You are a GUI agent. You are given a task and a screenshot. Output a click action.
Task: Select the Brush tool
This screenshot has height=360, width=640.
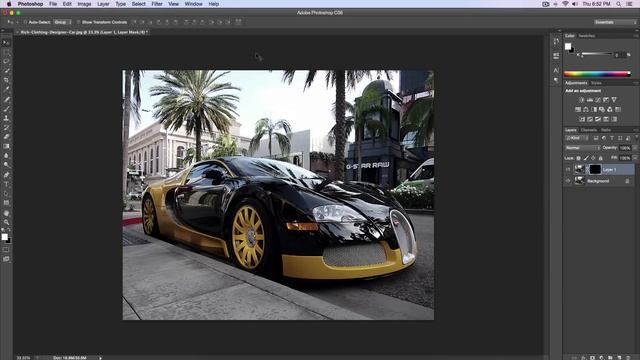click(6, 109)
